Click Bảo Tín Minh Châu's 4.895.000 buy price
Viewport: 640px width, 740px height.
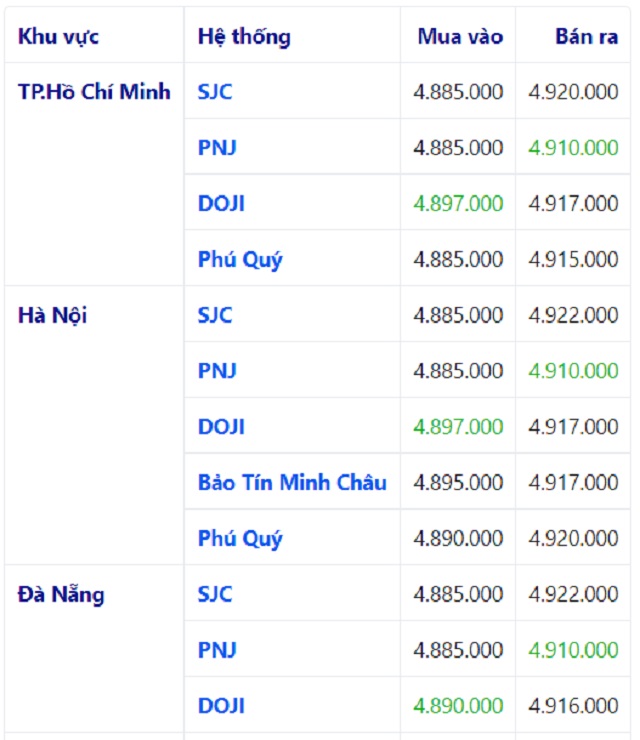click(458, 483)
